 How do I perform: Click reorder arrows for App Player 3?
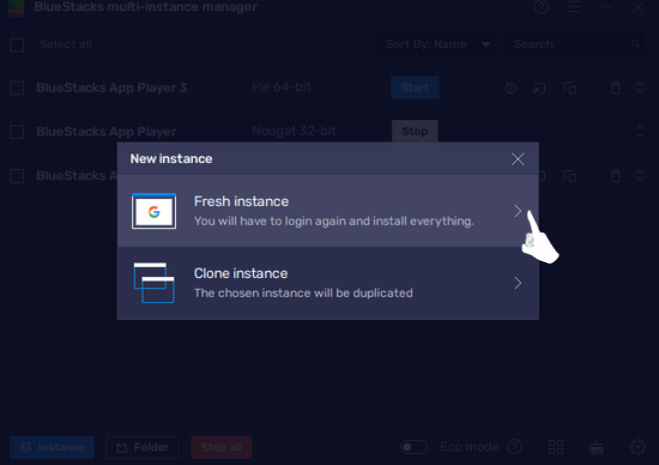640,87
